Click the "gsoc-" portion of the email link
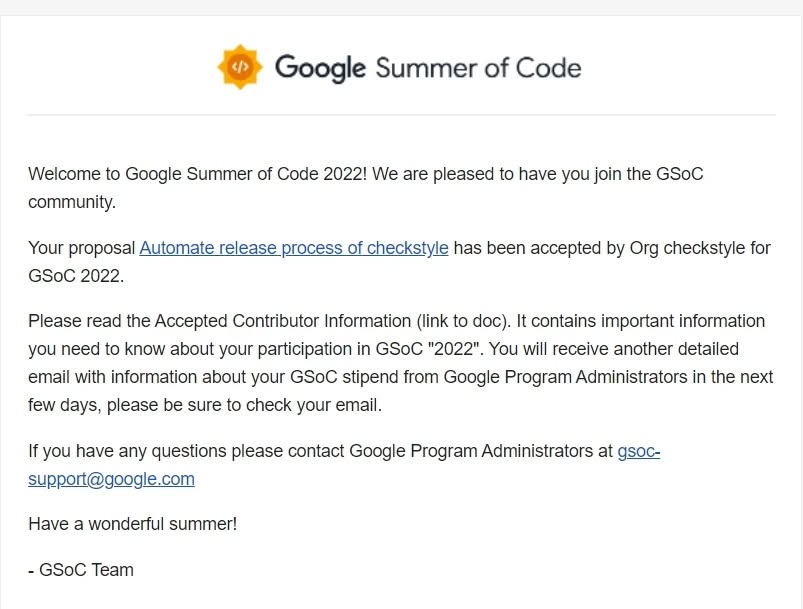This screenshot has height=609, width=803. tap(639, 451)
